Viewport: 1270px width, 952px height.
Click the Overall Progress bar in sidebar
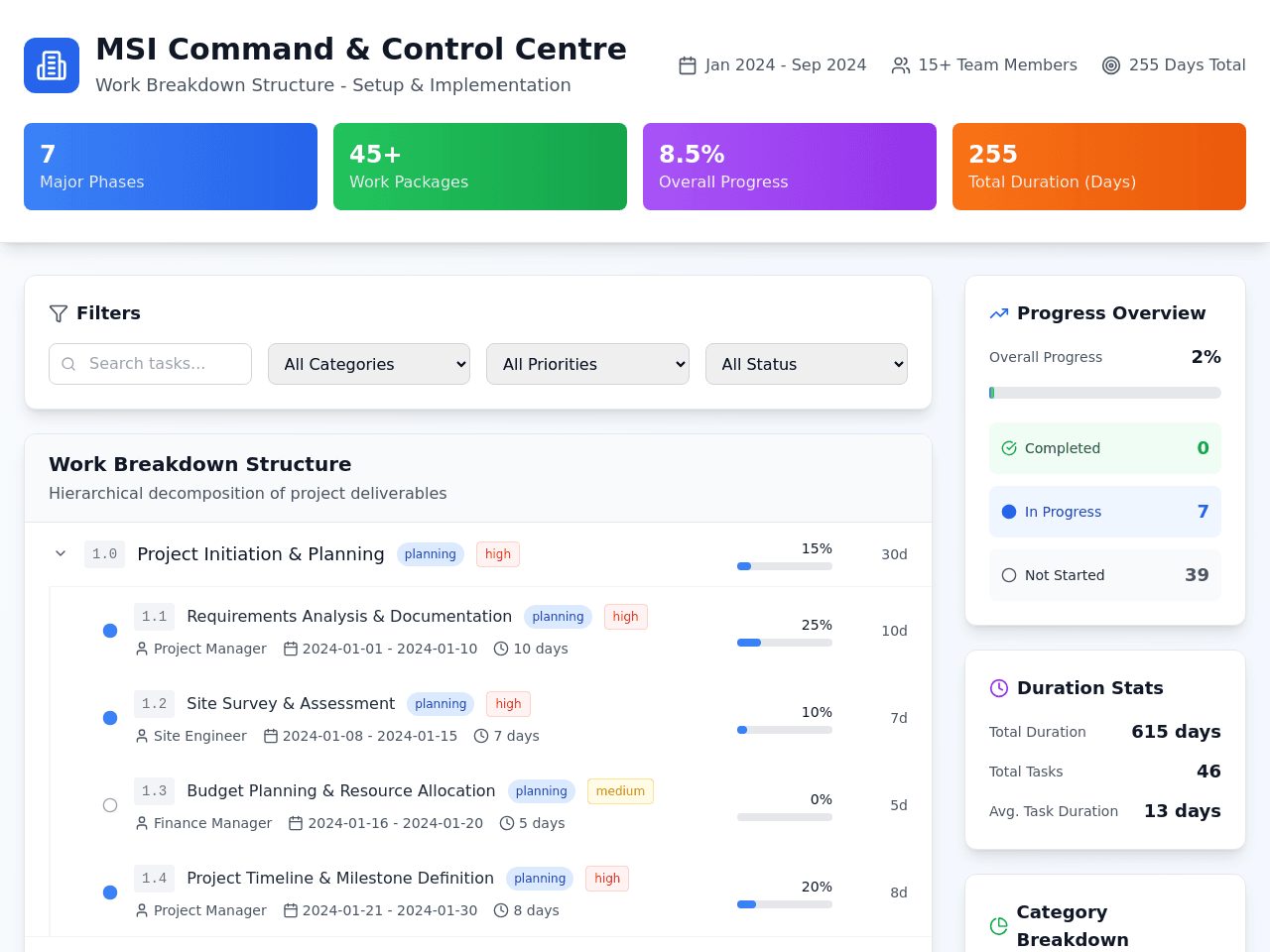click(1105, 393)
